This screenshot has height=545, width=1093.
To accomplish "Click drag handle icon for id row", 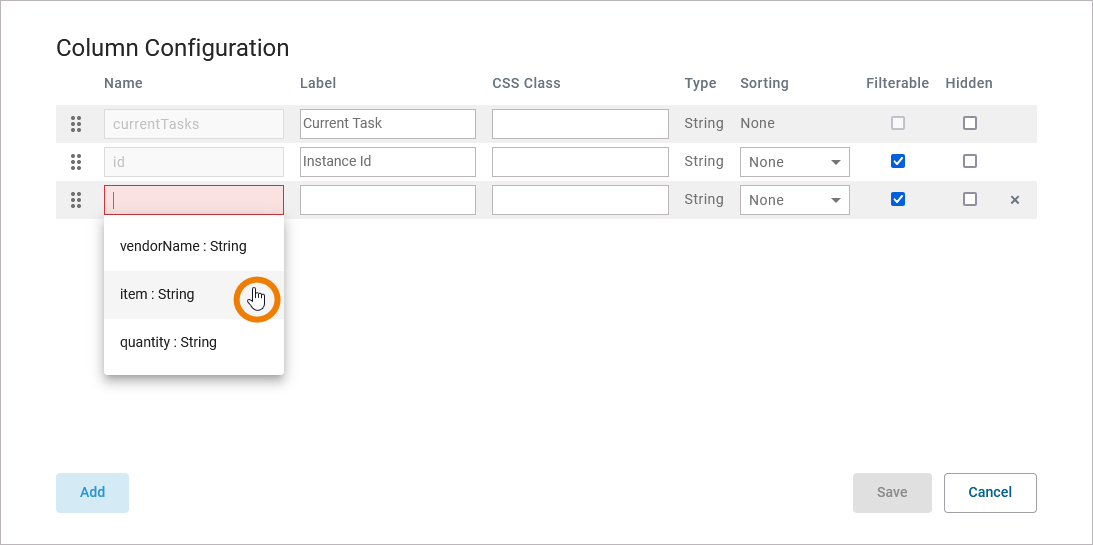I will point(76,162).
